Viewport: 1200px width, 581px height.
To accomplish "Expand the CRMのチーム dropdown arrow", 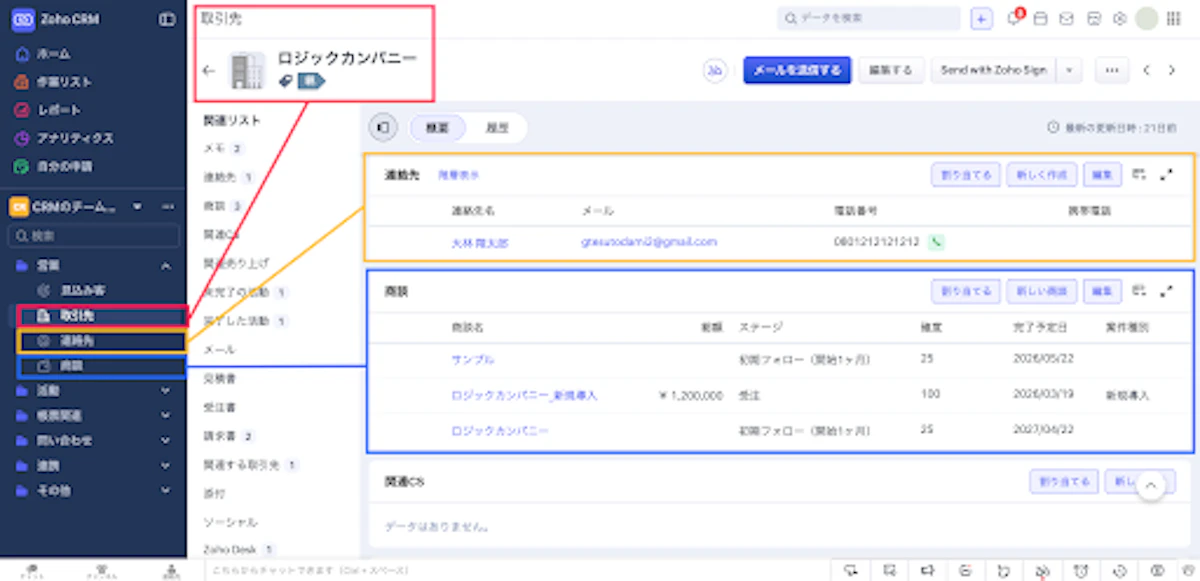I will [x=137, y=207].
